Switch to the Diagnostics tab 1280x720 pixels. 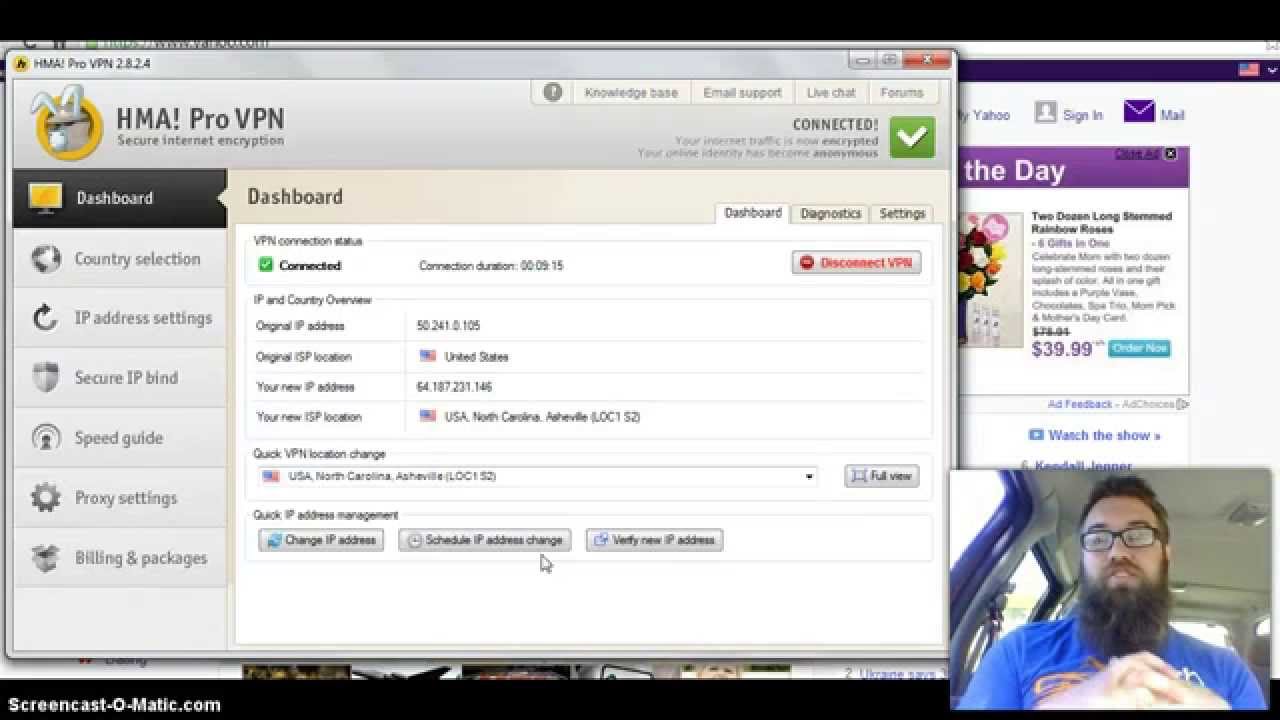[x=830, y=213]
